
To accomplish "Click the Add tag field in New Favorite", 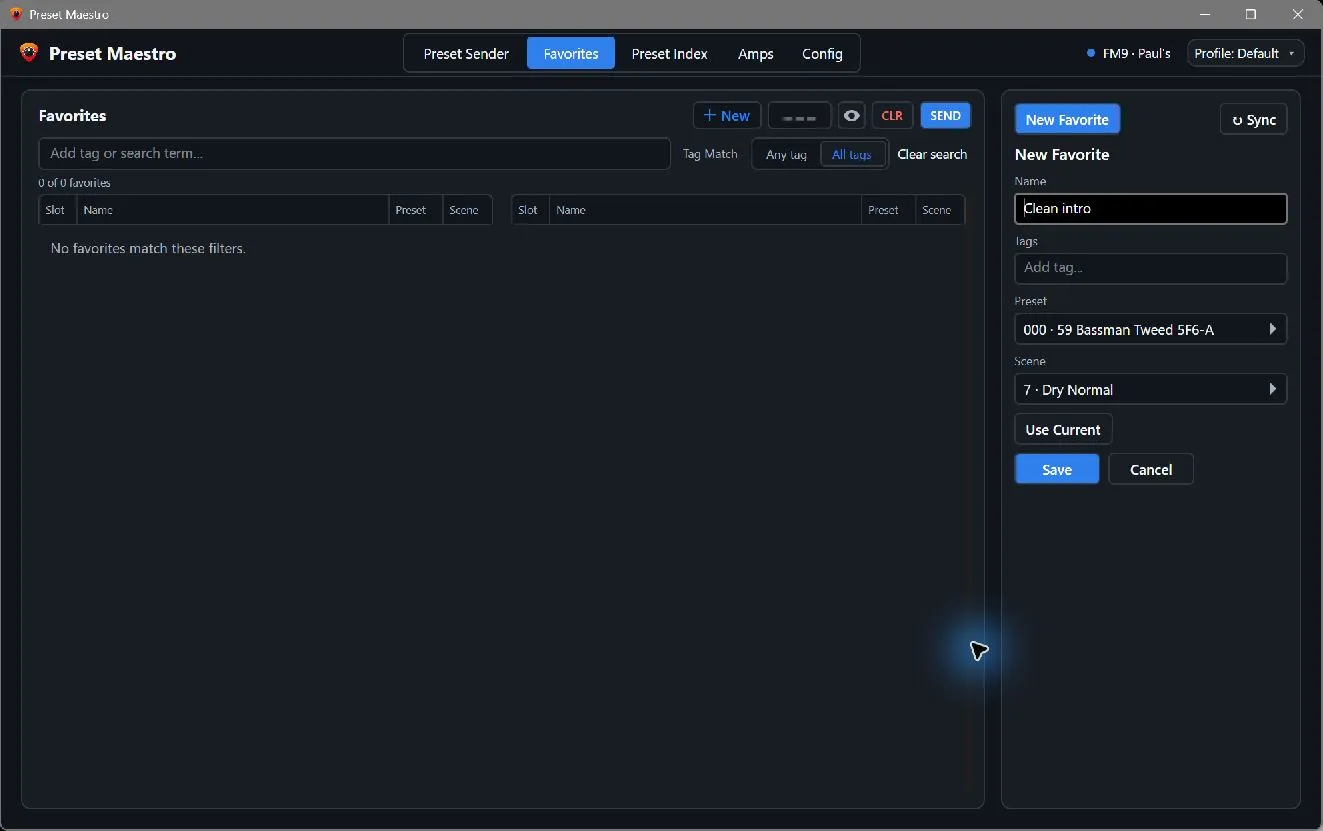I will 1150,268.
